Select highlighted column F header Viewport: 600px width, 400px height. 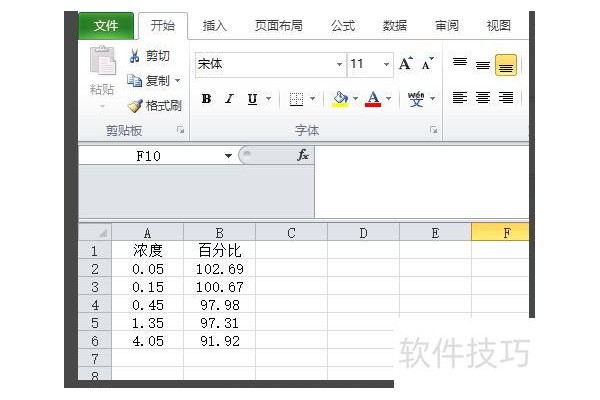(500, 232)
